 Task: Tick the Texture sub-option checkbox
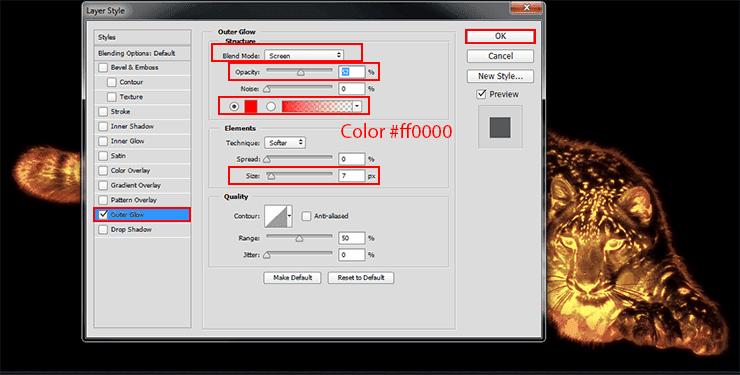(x=112, y=97)
